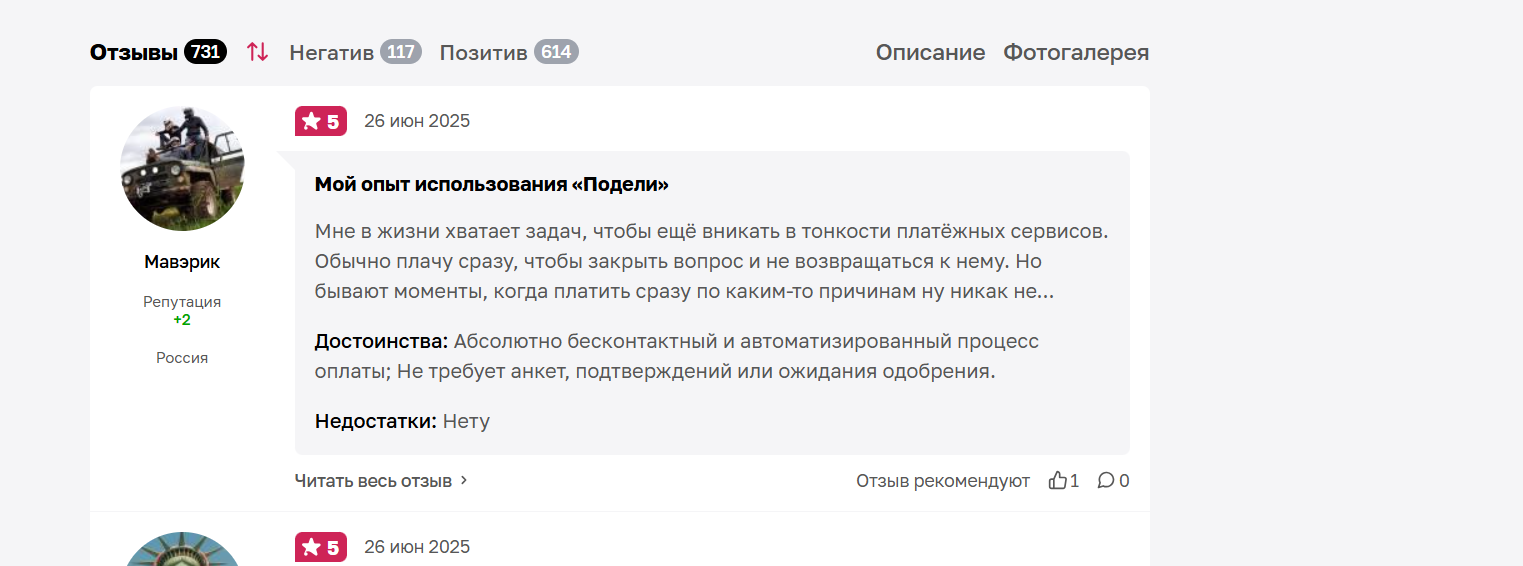
Task: Click the 731 reviews count badge
Action: (205, 52)
